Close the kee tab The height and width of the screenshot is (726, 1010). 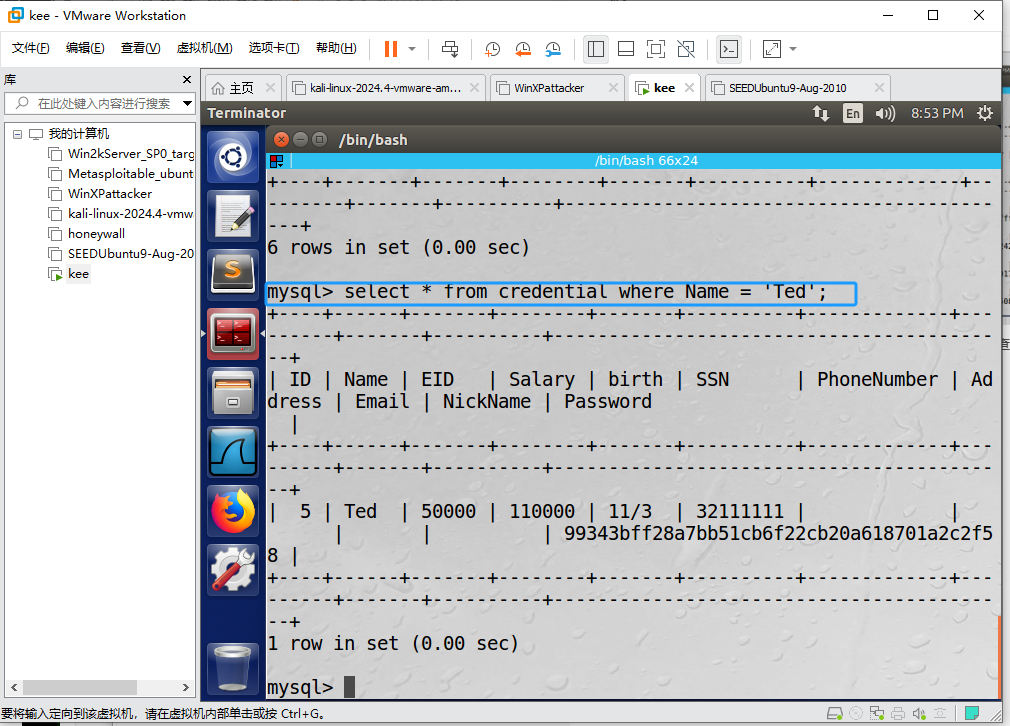point(689,88)
